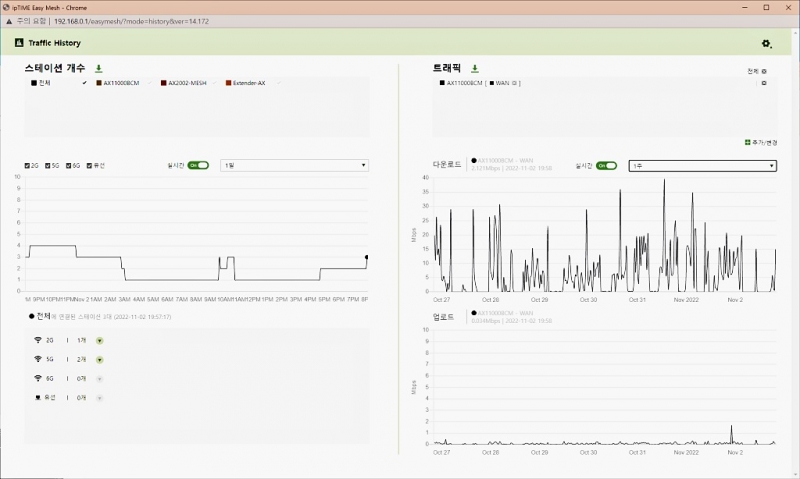This screenshot has height=479, width=800.
Task: Download the 스테이션 개수 station count data
Action: (98, 69)
